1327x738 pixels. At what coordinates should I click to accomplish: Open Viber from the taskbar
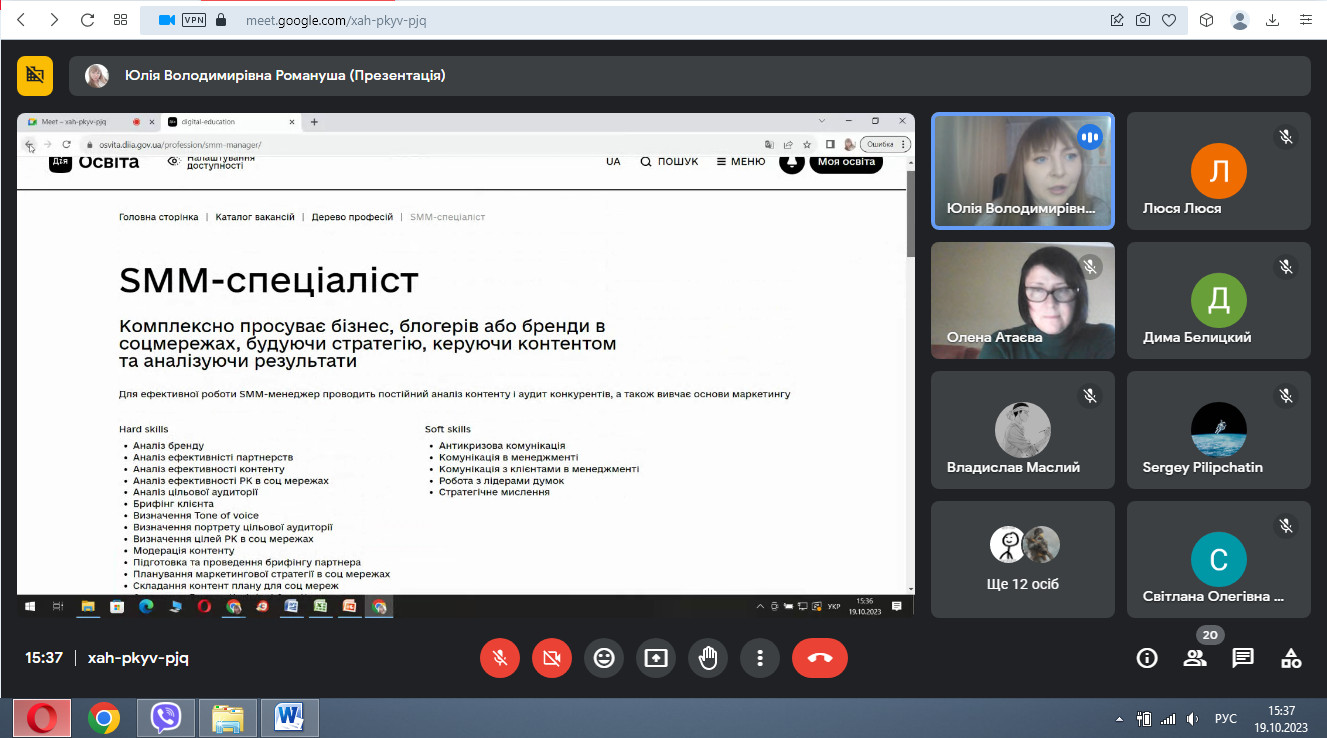pos(166,718)
